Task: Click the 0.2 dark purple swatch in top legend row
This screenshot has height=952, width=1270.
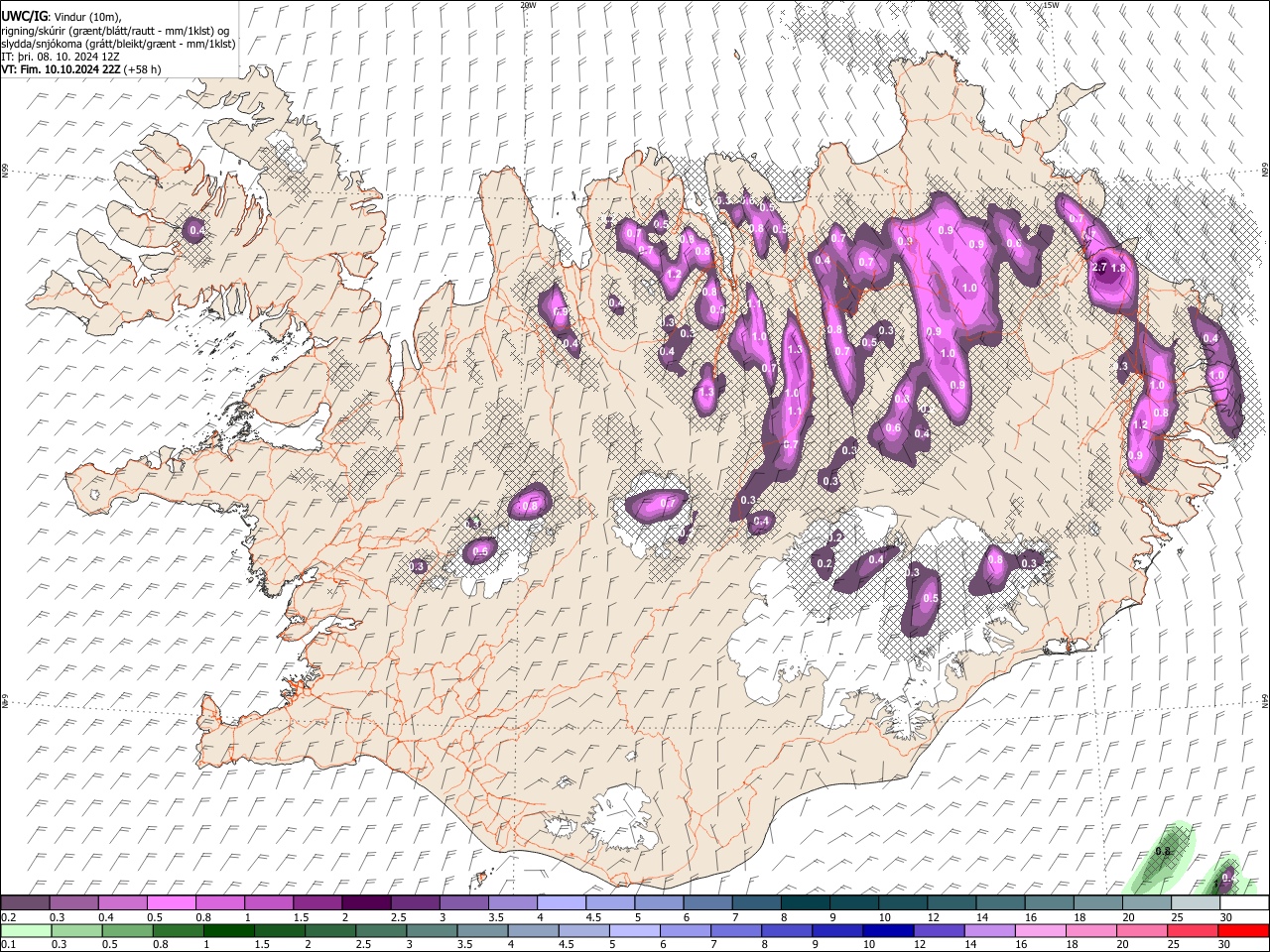Action: (x=25, y=903)
